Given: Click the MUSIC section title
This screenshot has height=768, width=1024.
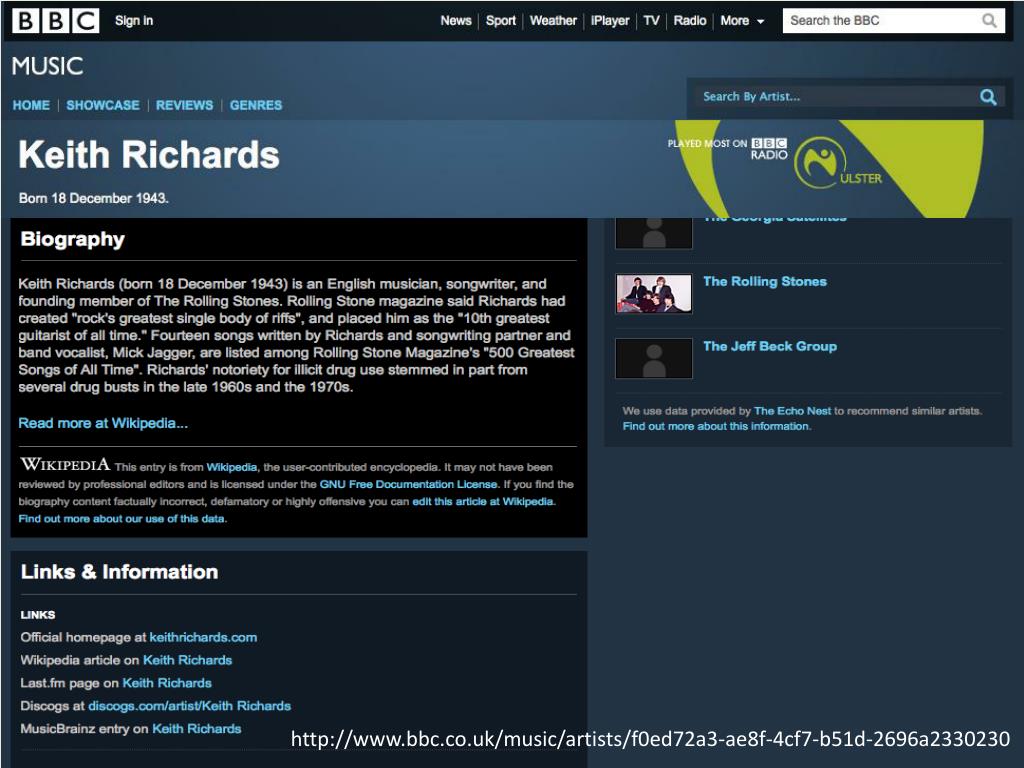Looking at the screenshot, I should 48,66.
